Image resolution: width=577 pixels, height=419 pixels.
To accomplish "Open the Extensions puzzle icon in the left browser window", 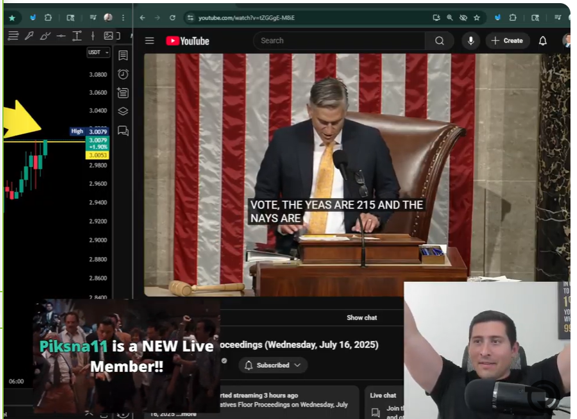I will [x=48, y=17].
